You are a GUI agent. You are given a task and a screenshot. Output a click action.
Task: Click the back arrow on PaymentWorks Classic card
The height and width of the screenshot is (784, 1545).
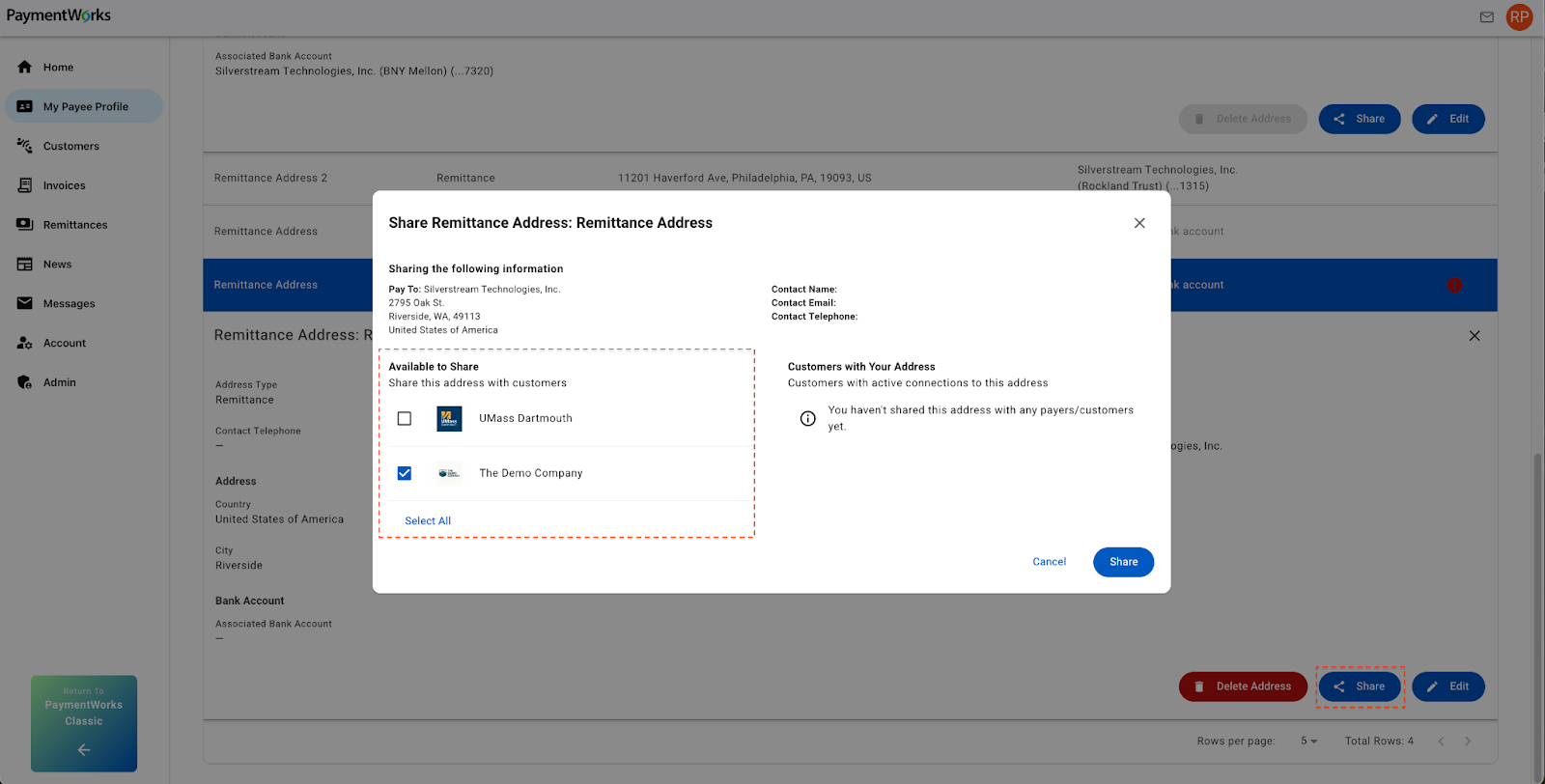tap(84, 750)
